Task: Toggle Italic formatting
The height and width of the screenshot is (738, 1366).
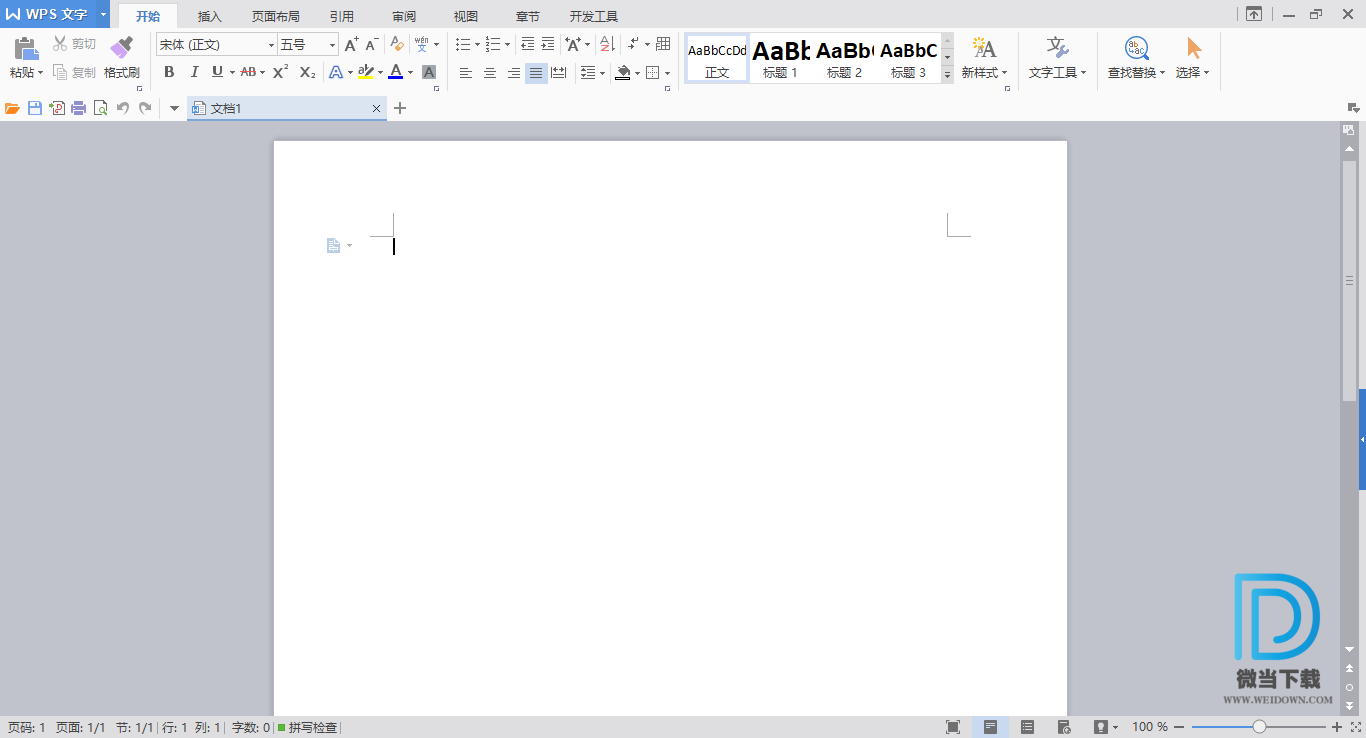Action: click(194, 72)
